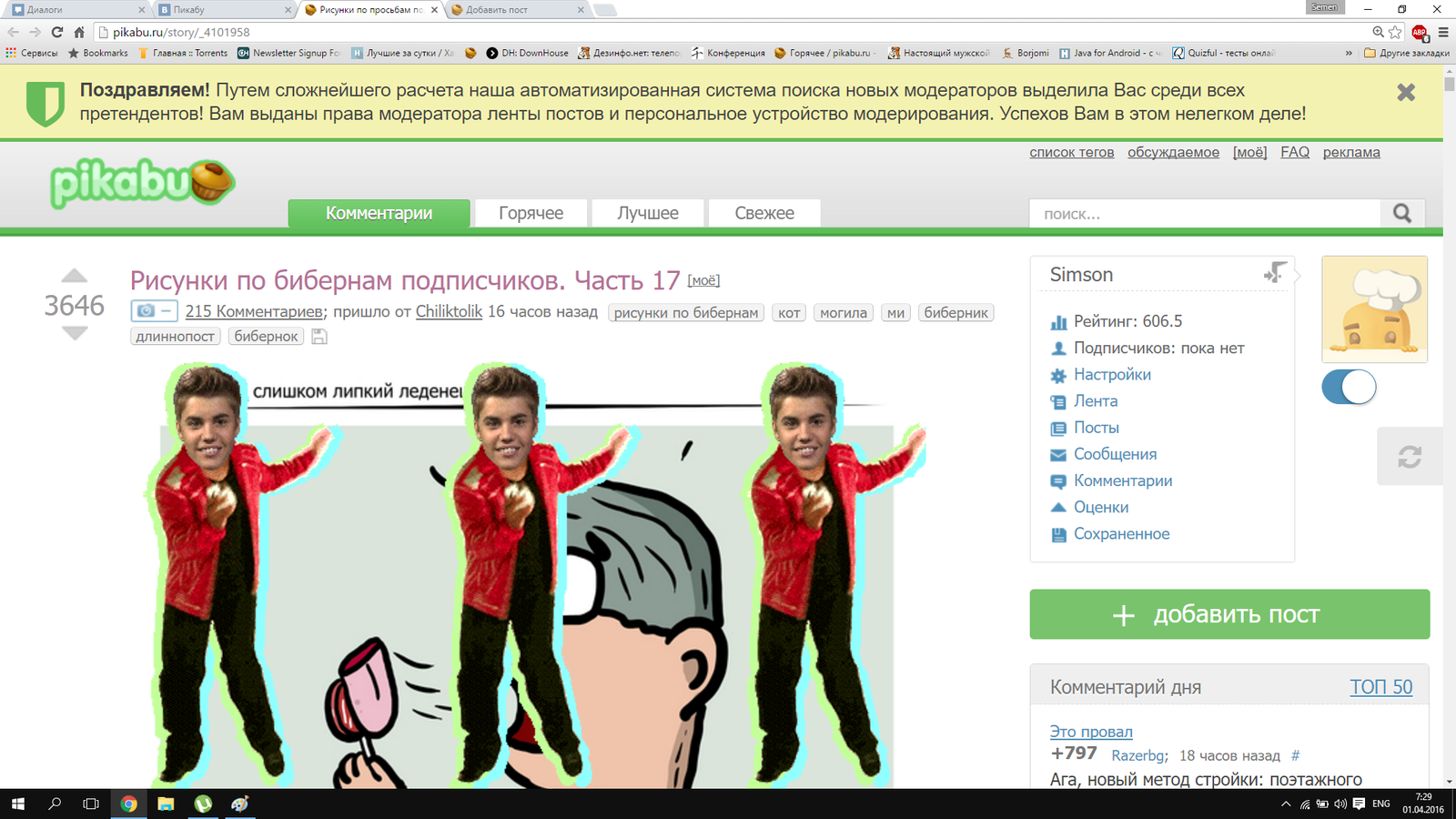Image resolution: width=1456 pixels, height=819 pixels.
Task: Expand hidden bookmarks chevron
Action: coord(1349,53)
